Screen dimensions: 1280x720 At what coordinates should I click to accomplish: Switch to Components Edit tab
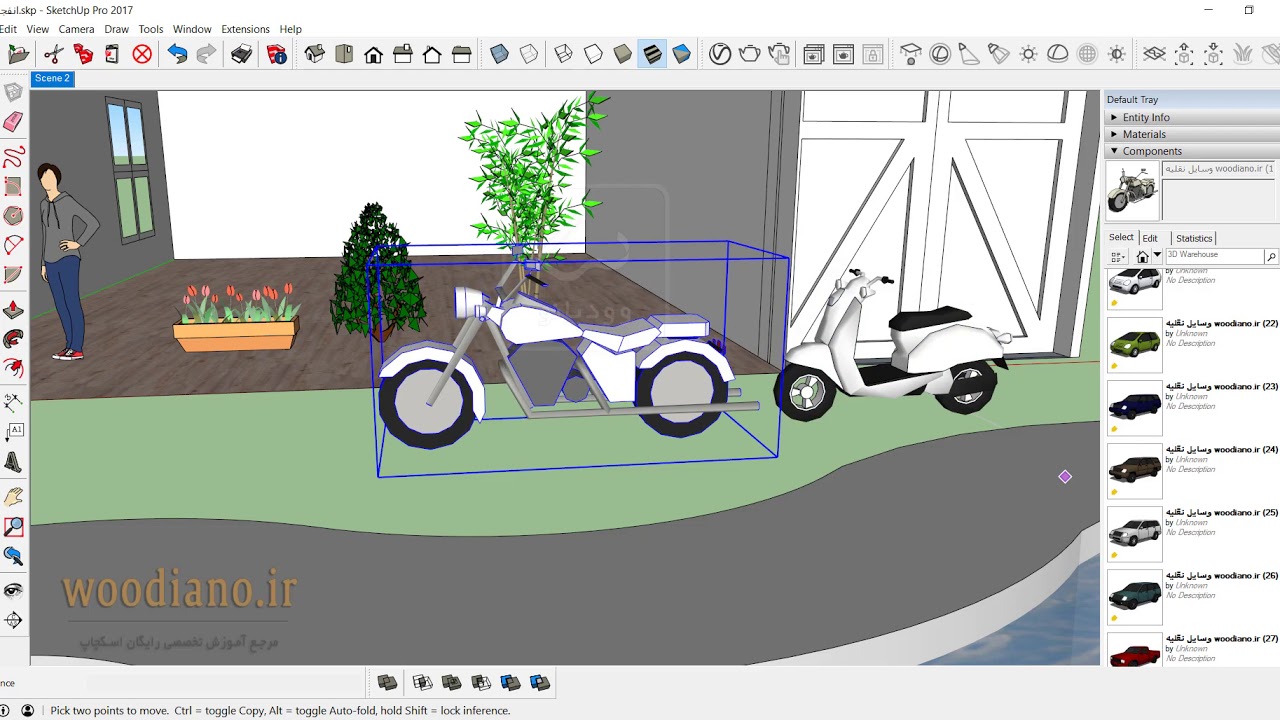pyautogui.click(x=1150, y=238)
